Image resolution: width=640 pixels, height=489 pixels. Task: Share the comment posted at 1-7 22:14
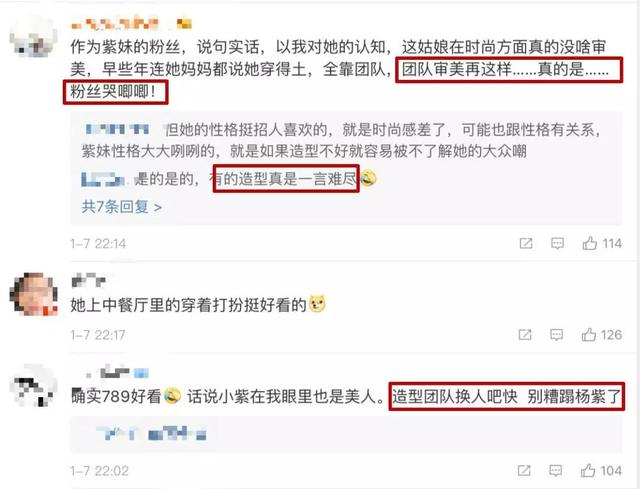[526, 244]
